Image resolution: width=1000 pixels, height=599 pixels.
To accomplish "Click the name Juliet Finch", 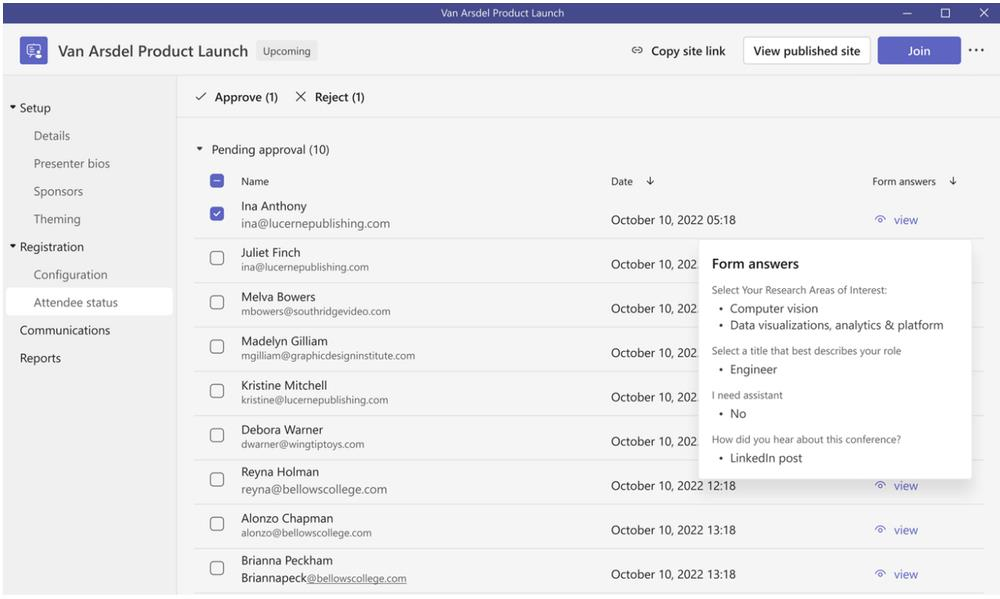I will (x=270, y=253).
